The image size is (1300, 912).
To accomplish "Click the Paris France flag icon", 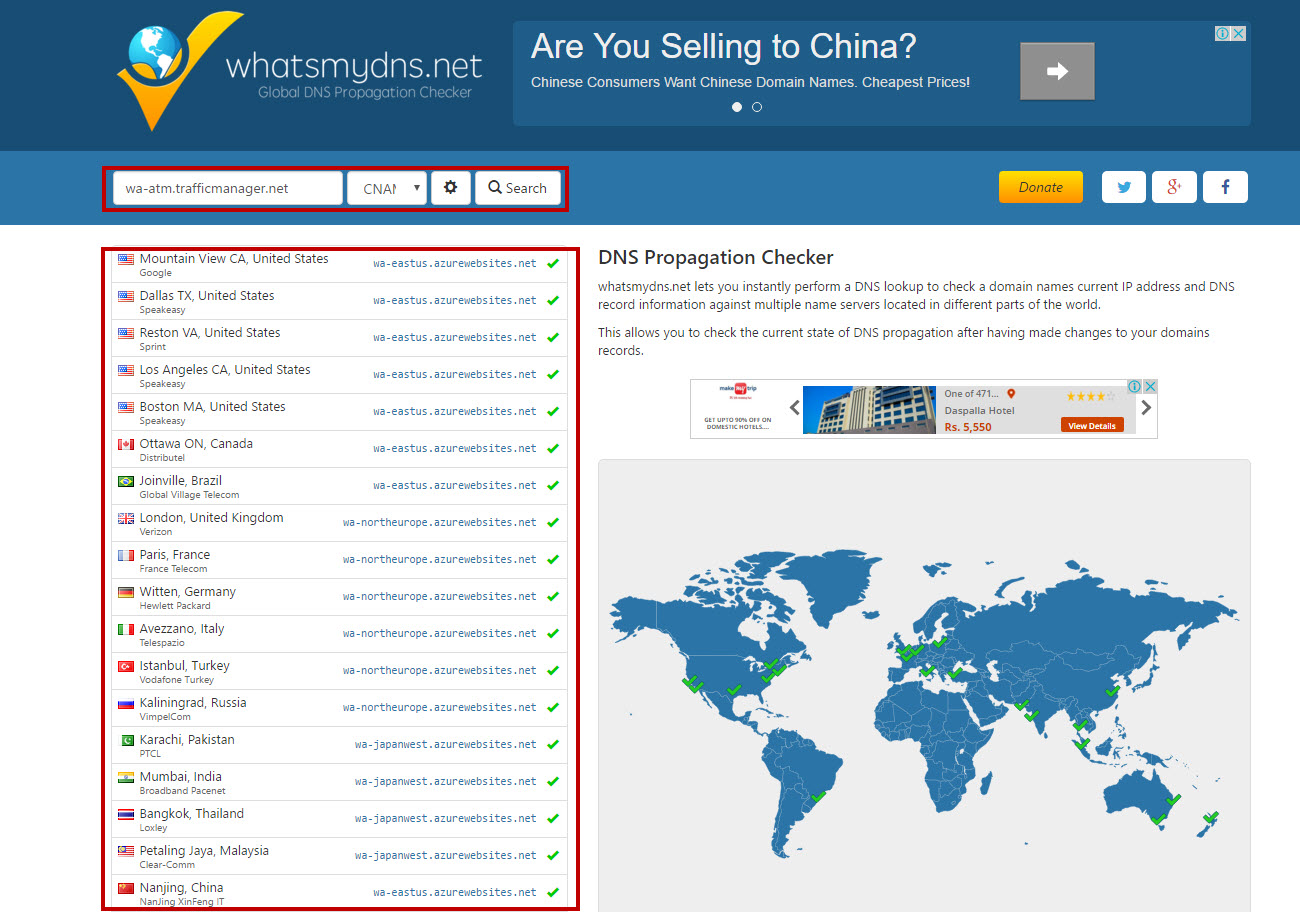I will (x=126, y=555).
